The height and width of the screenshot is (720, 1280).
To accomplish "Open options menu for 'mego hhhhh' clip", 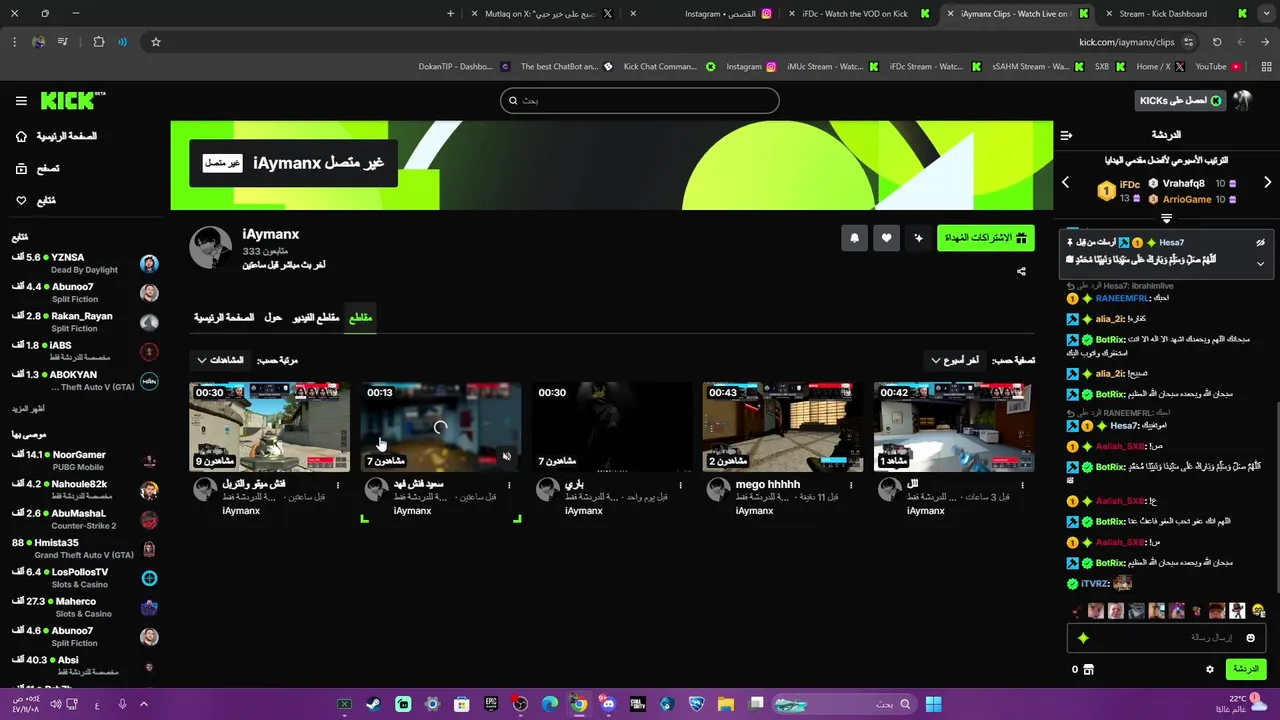I will [851, 485].
